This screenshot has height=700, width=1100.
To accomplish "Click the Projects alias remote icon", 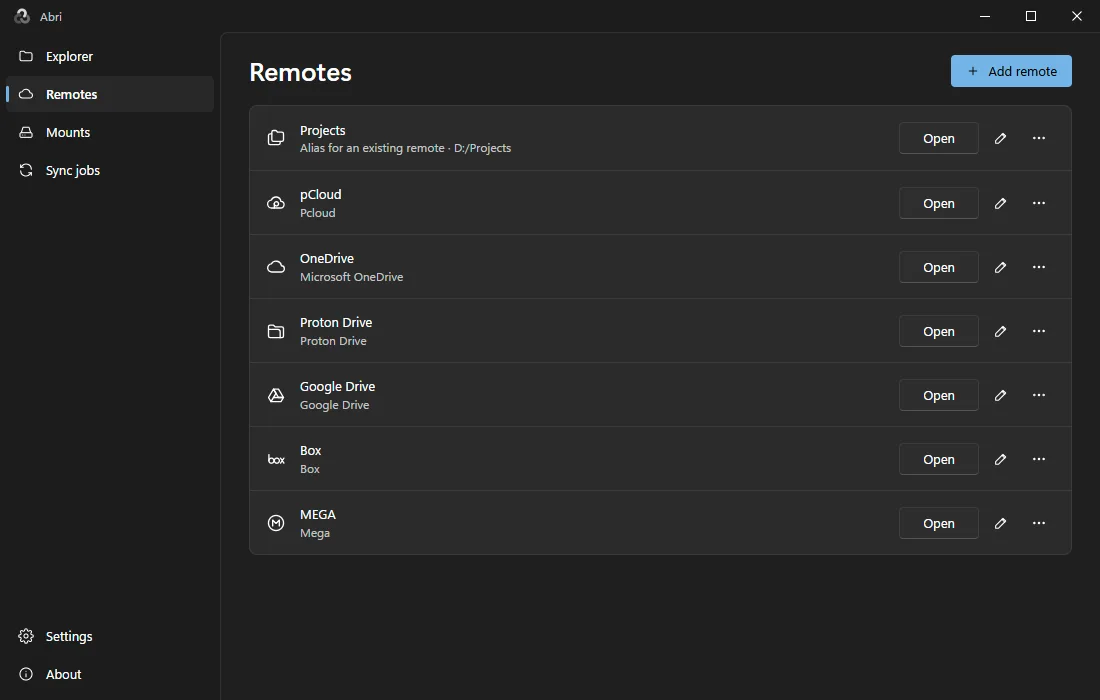I will (276, 138).
